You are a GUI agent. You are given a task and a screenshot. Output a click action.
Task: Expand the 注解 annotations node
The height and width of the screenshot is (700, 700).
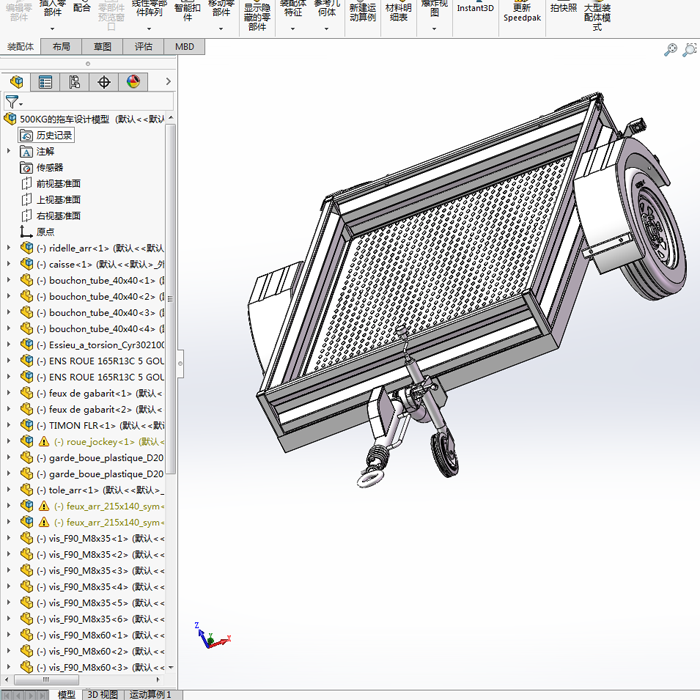(x=8, y=151)
